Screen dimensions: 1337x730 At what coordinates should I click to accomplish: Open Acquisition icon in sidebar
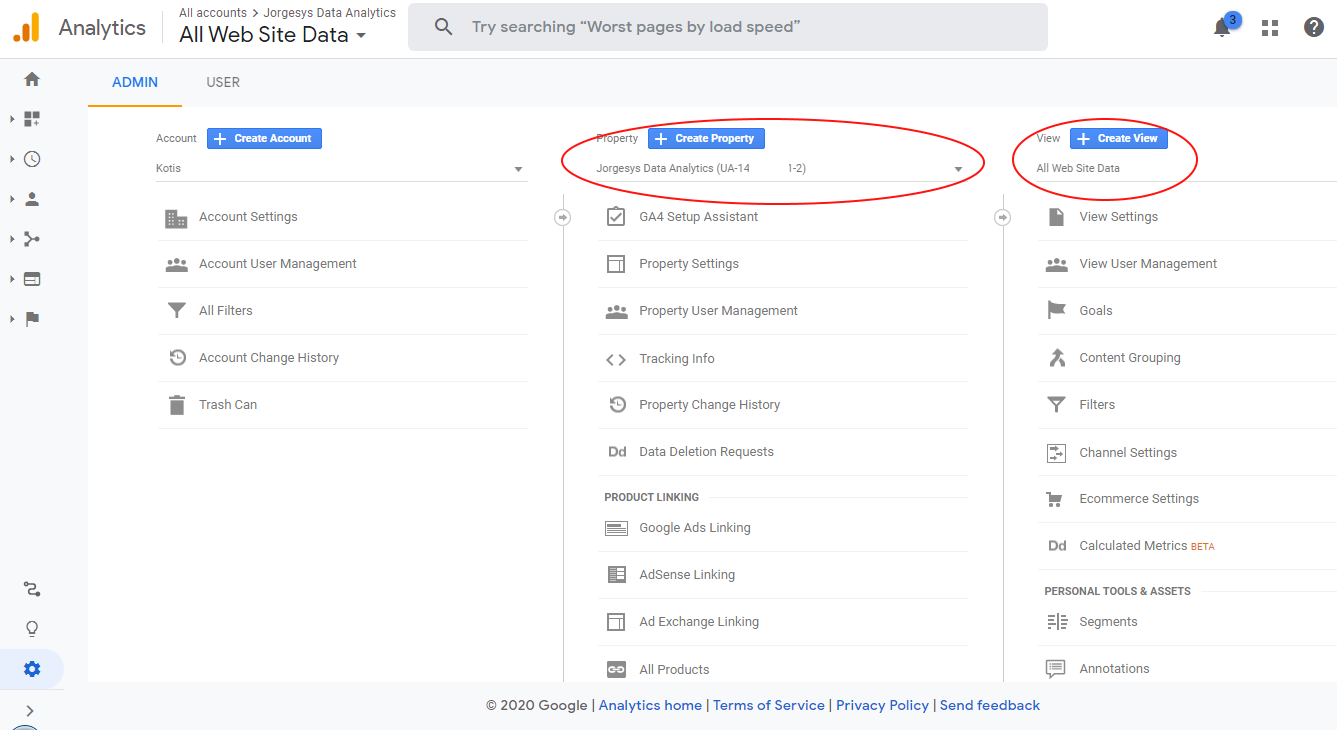click(32, 239)
